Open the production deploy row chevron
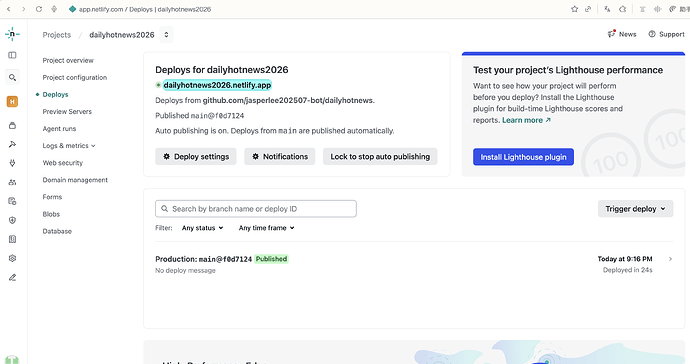Viewport: 690px width, 364px height. click(x=670, y=259)
